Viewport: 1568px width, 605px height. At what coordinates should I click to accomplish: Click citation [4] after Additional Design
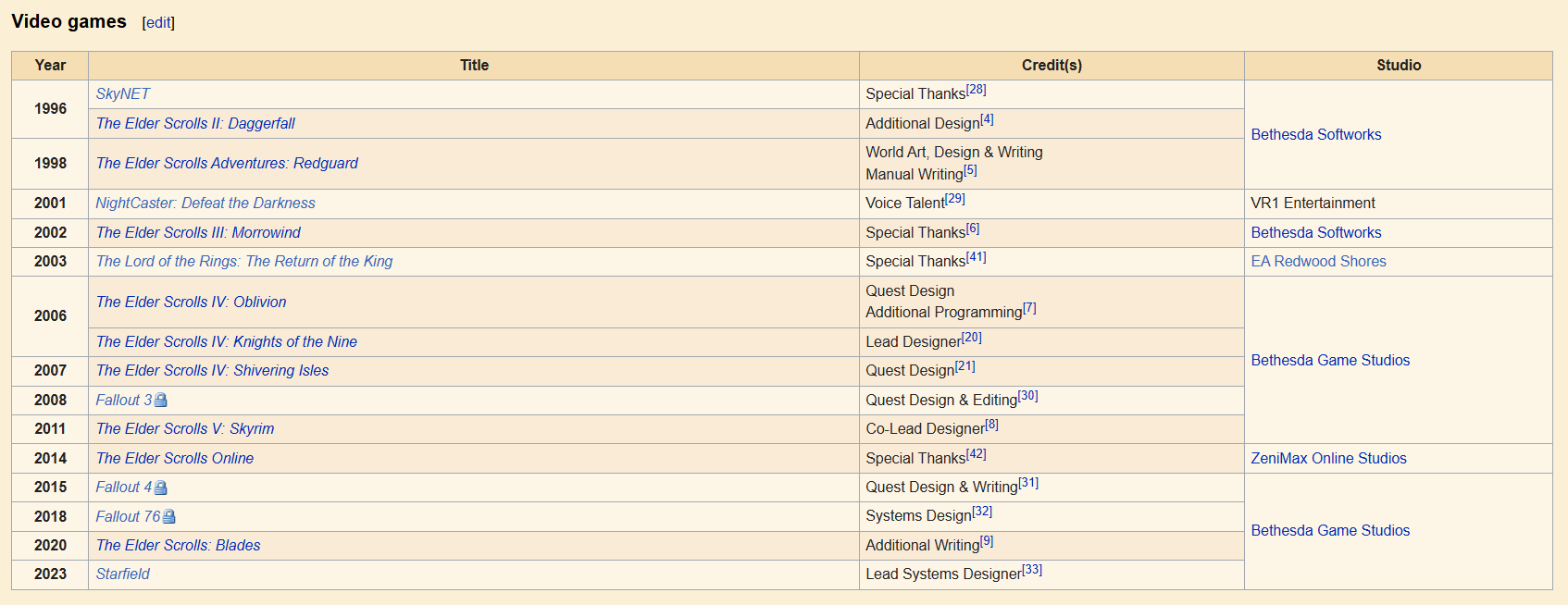pyautogui.click(x=987, y=120)
